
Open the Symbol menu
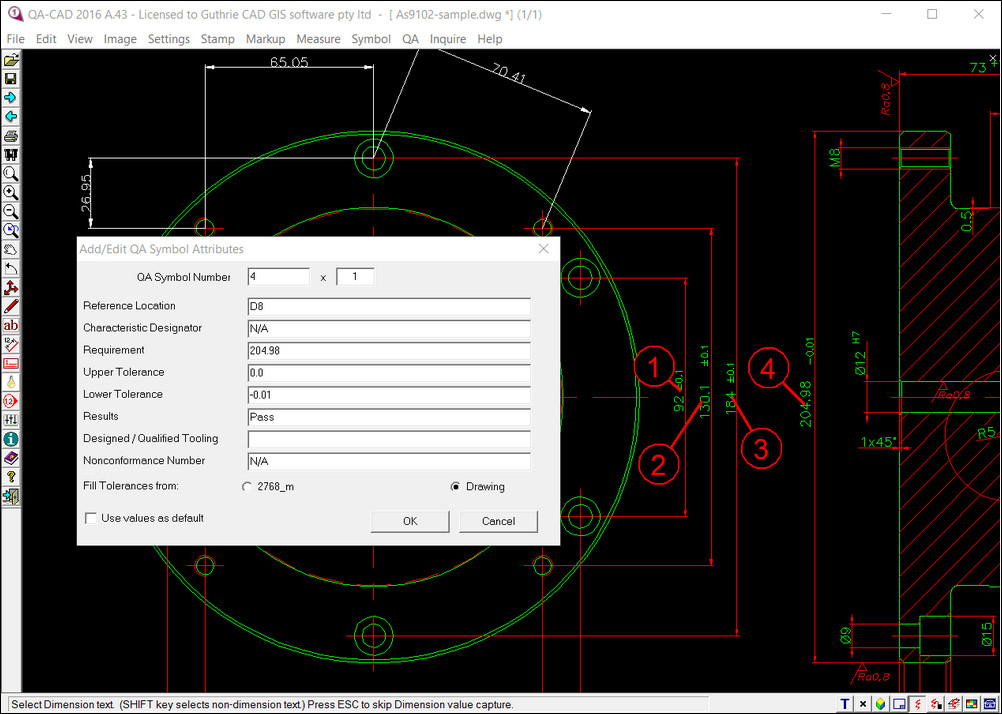pos(371,39)
